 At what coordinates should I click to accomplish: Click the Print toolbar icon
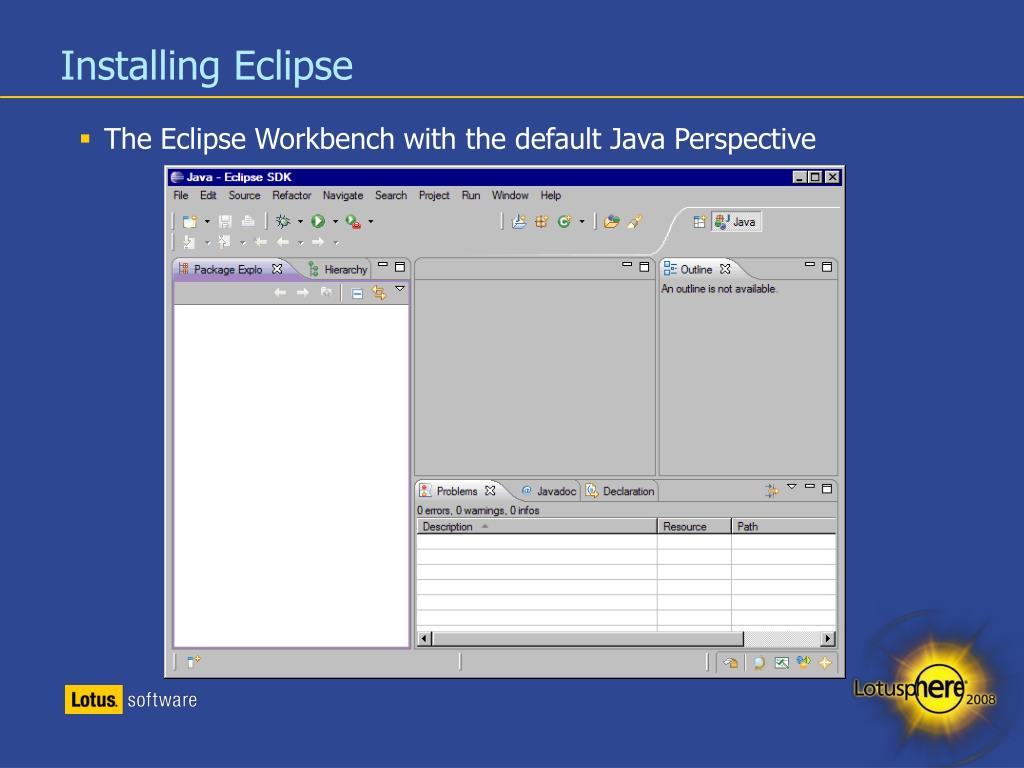pos(248,222)
